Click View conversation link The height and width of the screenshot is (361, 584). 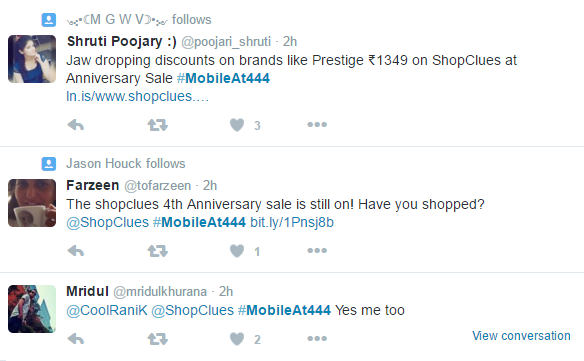click(521, 336)
